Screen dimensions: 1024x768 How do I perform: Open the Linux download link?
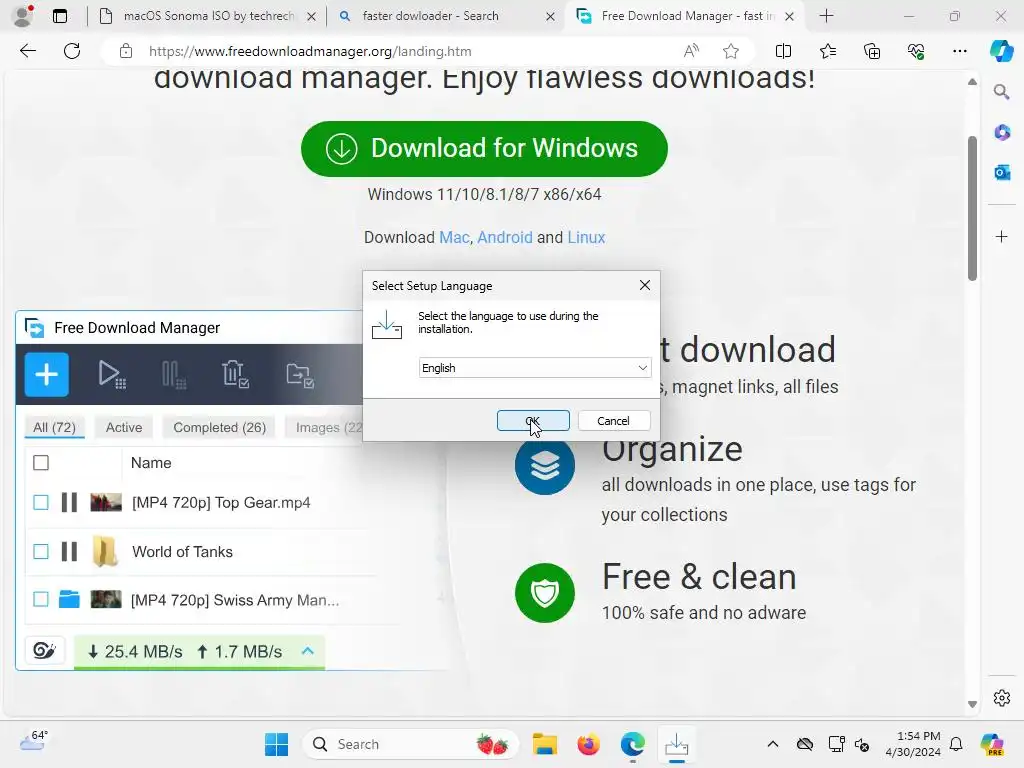[x=586, y=237]
